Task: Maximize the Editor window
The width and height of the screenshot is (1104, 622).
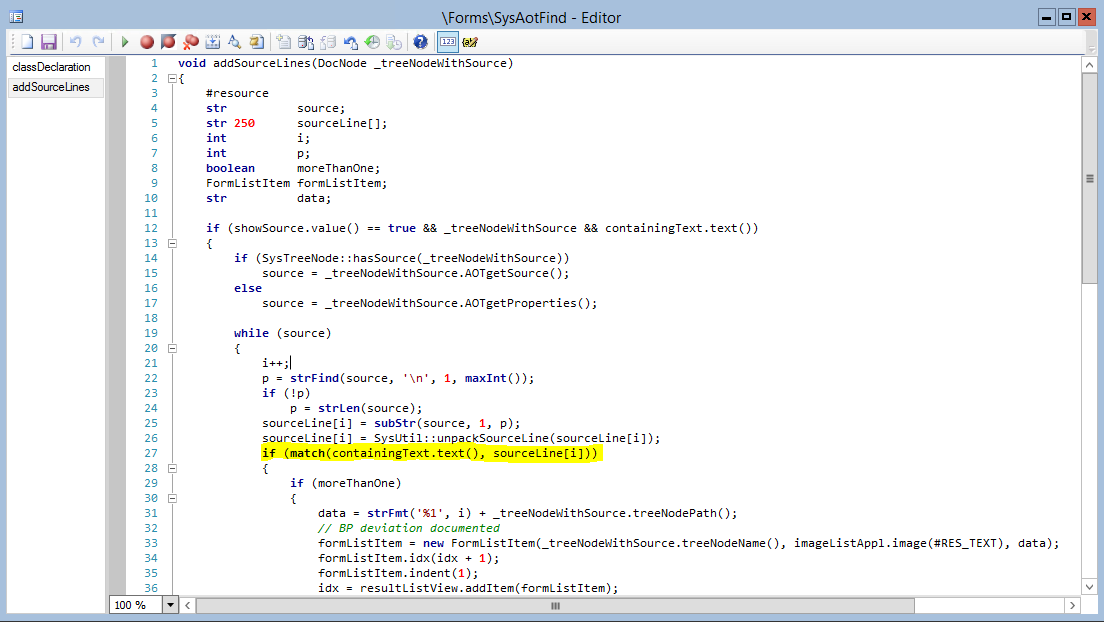Action: coord(1067,17)
